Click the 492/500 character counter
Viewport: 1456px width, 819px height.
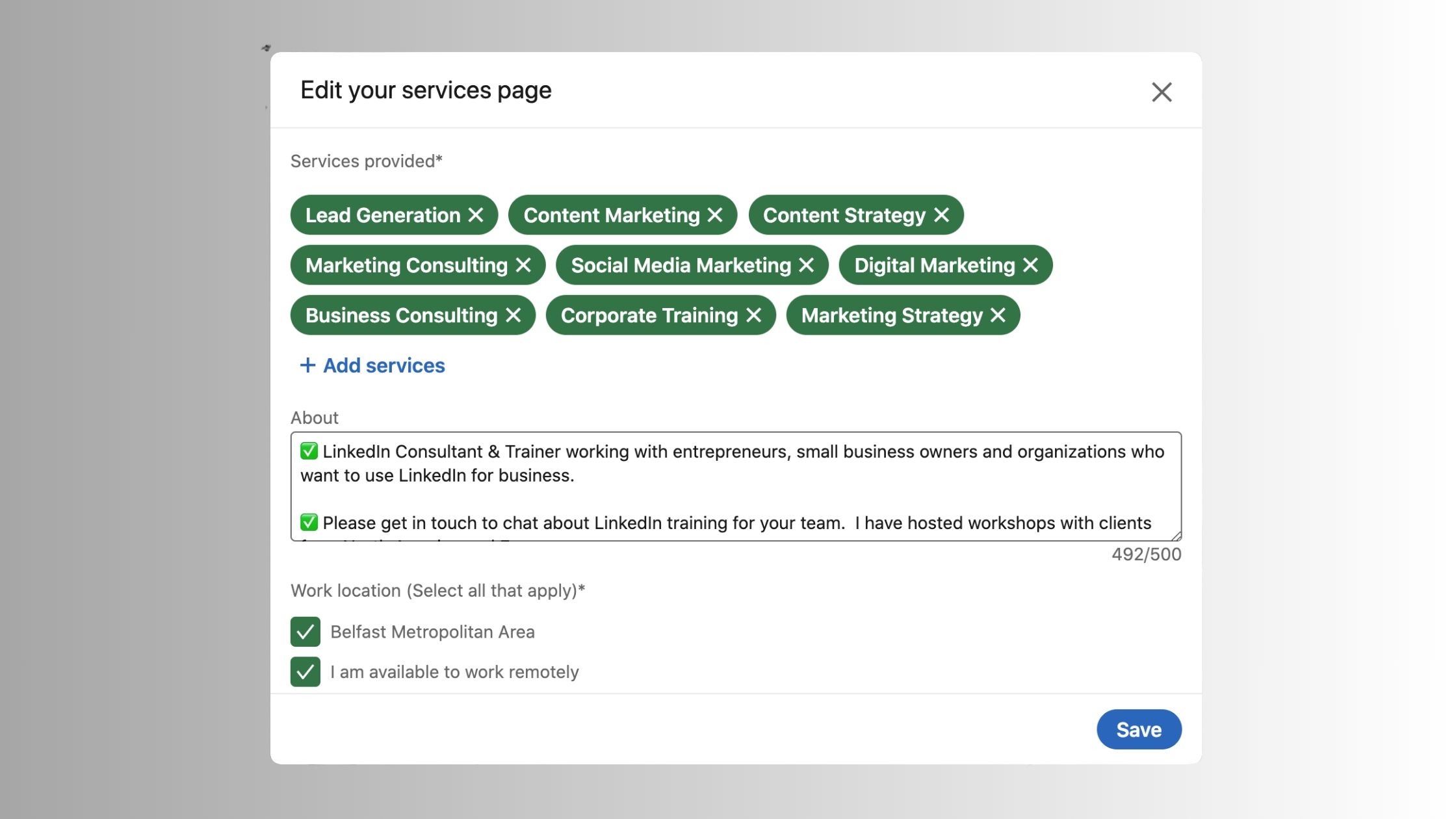click(x=1146, y=554)
